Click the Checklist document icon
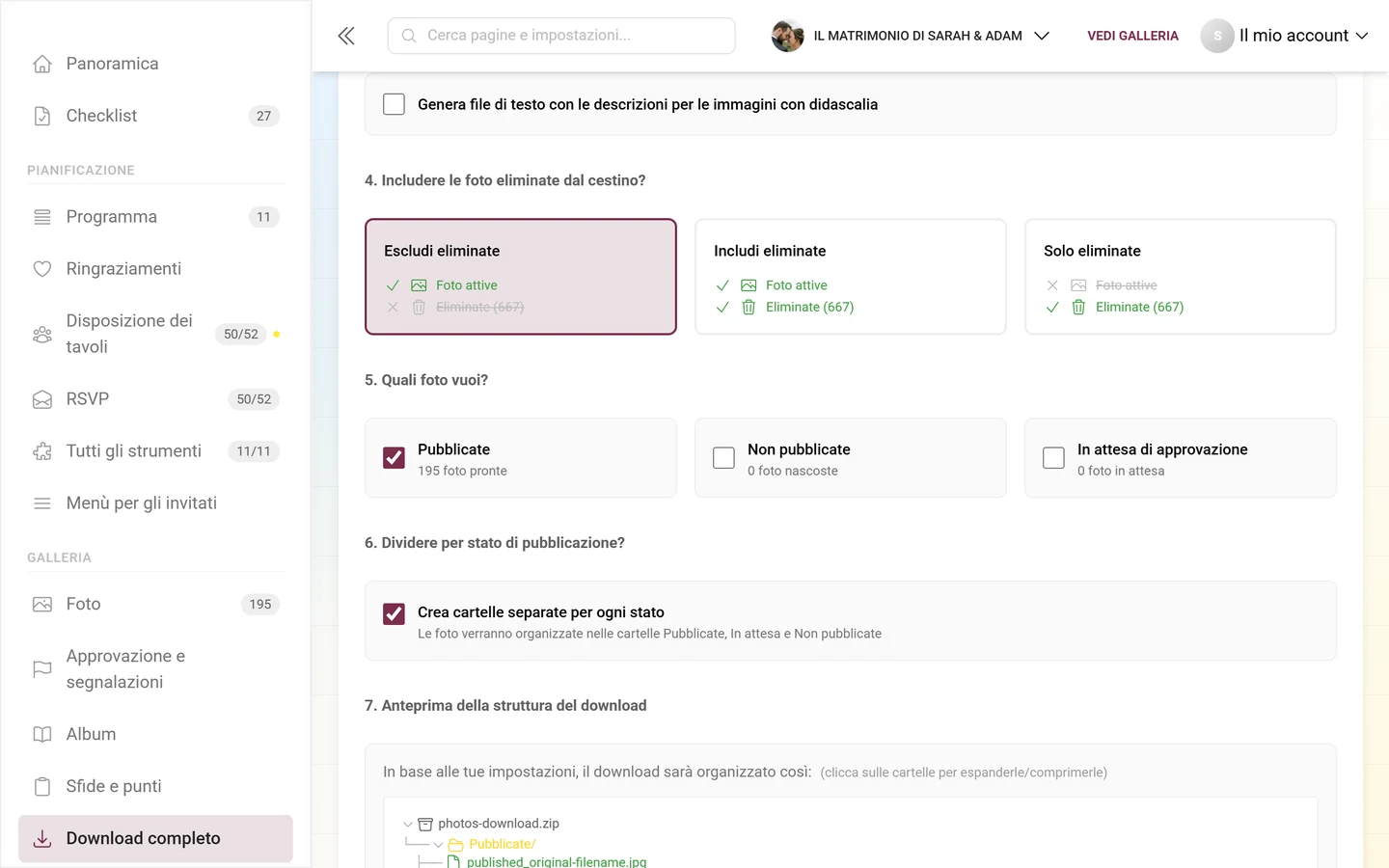This screenshot has width=1389, height=868. point(42,116)
